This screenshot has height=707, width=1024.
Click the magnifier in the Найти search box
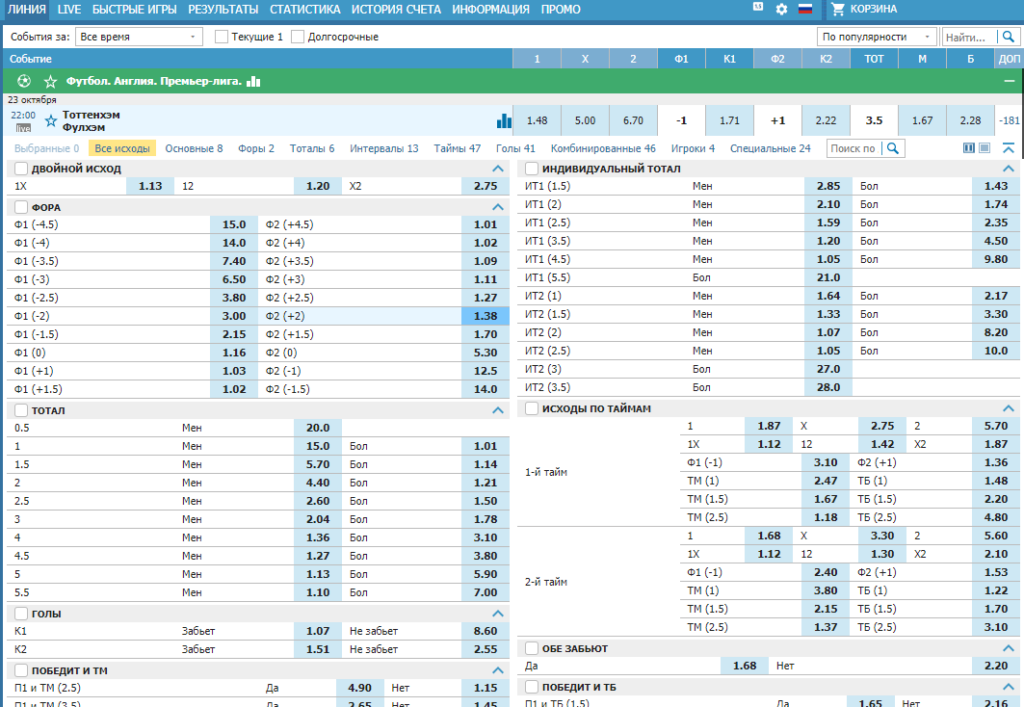click(1008, 37)
